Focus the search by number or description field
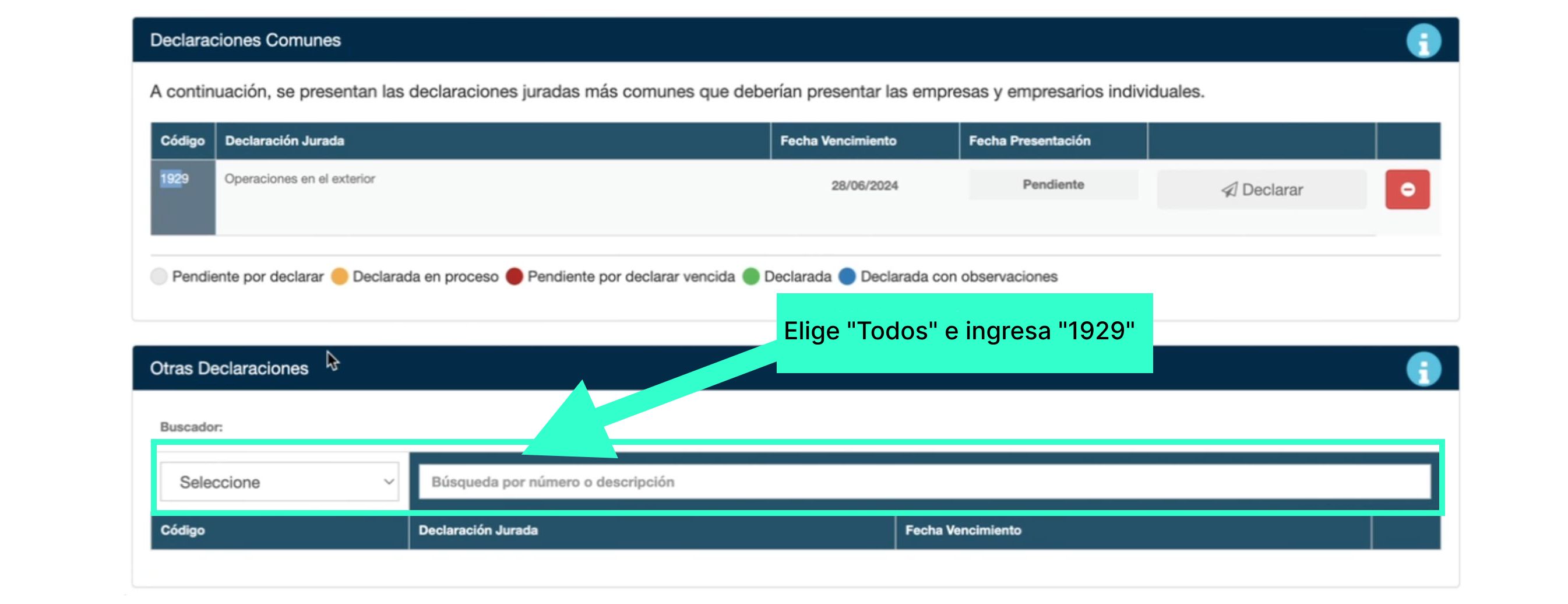 point(924,482)
